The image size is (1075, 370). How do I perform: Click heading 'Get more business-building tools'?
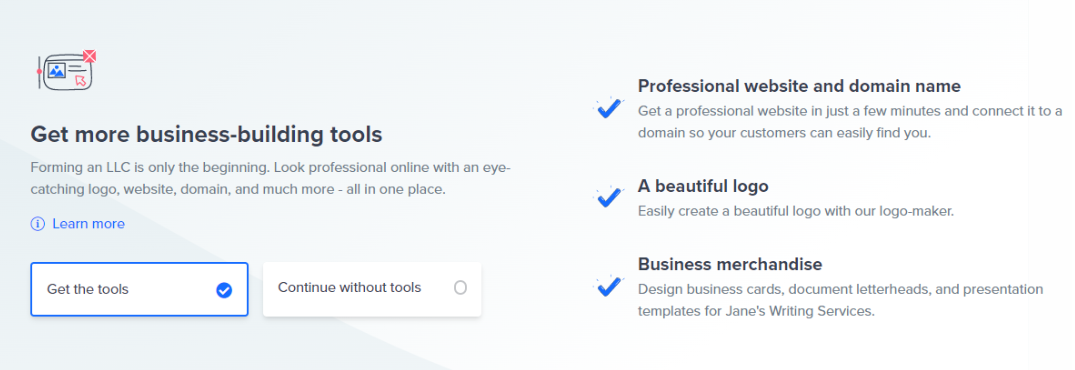[206, 134]
